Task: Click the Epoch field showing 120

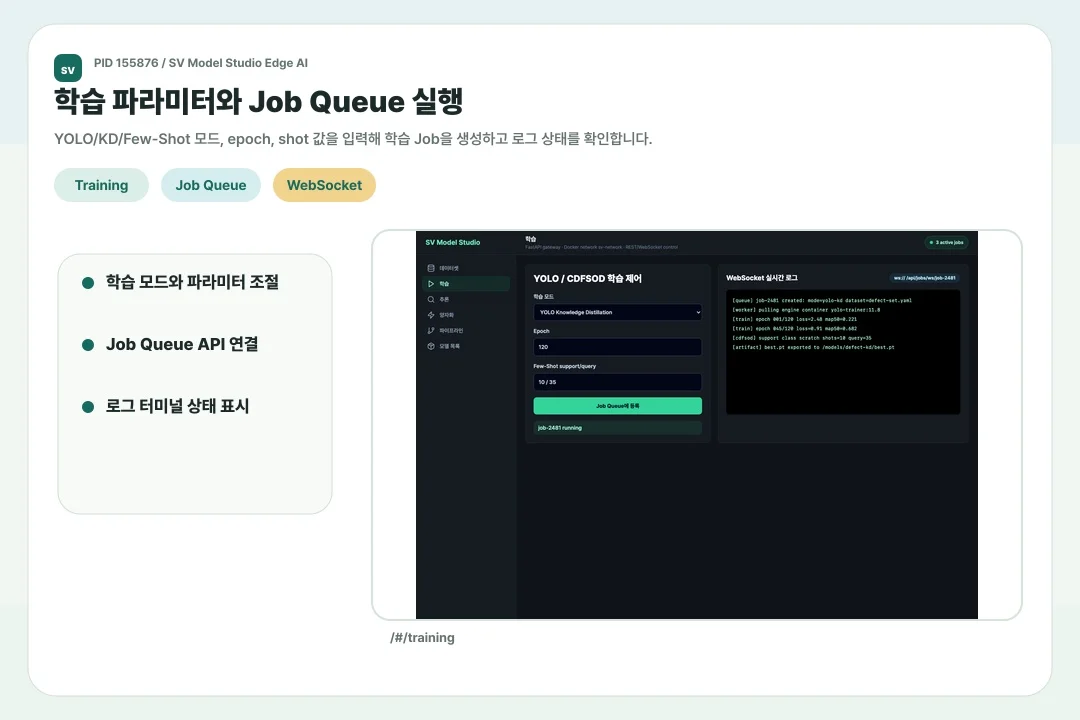Action: (x=617, y=347)
